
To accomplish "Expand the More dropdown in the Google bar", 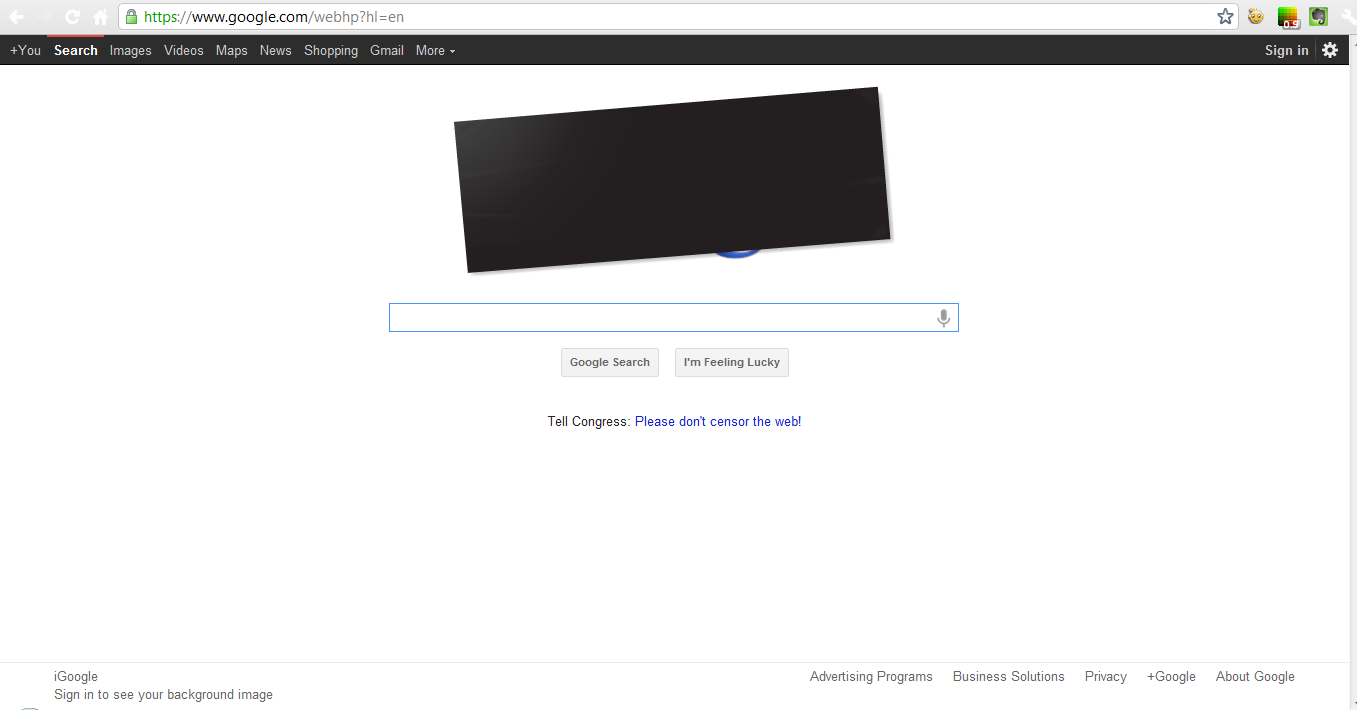I will pyautogui.click(x=435, y=50).
